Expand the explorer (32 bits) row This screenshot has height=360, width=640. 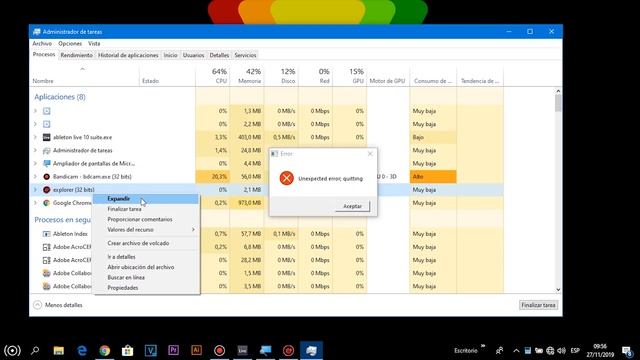(x=36, y=190)
